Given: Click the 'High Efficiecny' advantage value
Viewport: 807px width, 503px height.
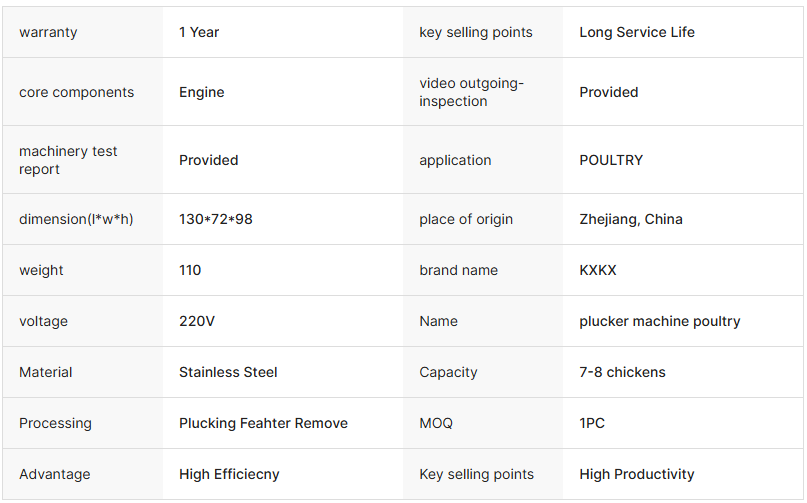Looking at the screenshot, I should tap(229, 474).
